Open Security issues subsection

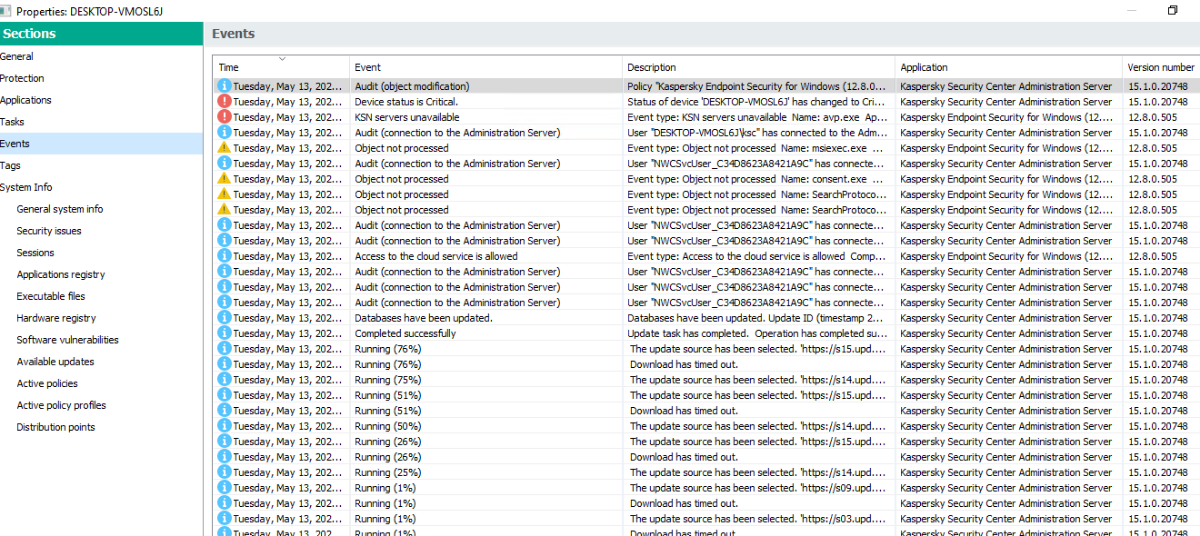(x=49, y=231)
